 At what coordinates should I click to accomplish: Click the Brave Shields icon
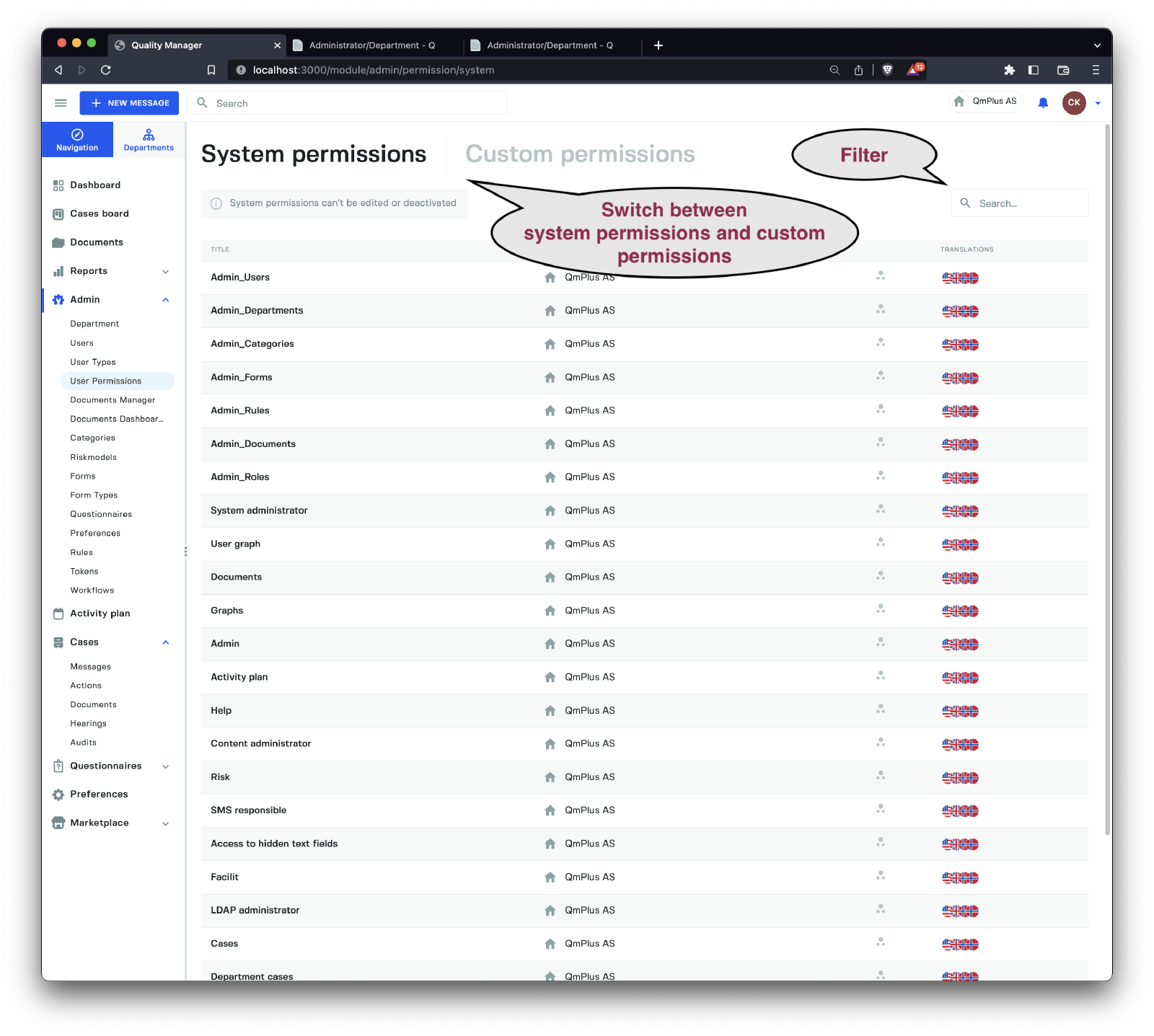pyautogui.click(x=888, y=70)
